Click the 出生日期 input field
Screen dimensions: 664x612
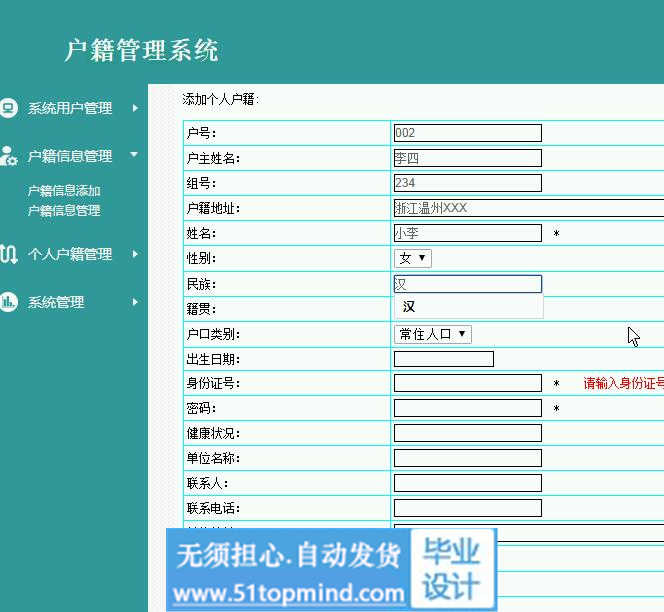pos(443,359)
